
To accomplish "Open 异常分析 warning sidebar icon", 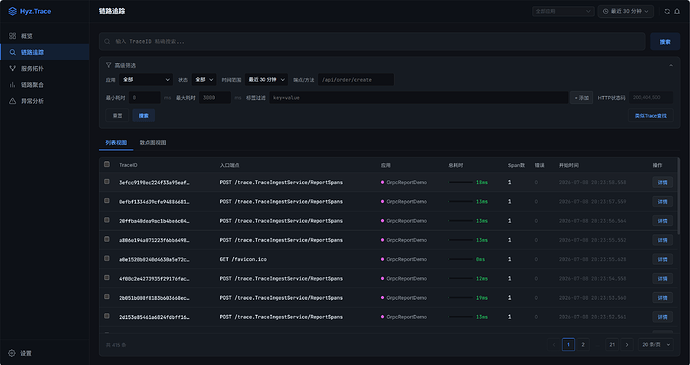I will tap(12, 101).
